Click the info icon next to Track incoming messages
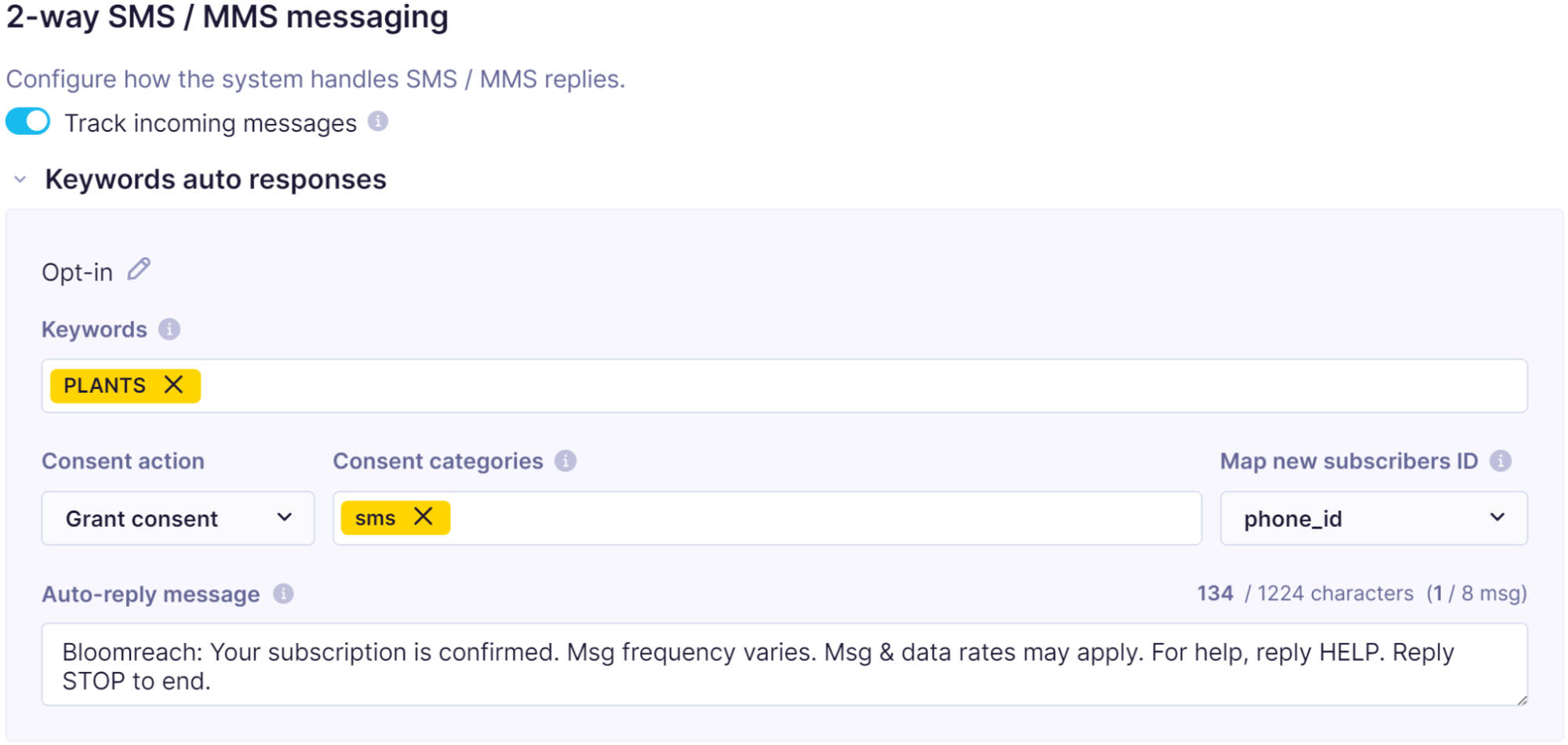Screen dimensions: 1568x745 [x=377, y=122]
